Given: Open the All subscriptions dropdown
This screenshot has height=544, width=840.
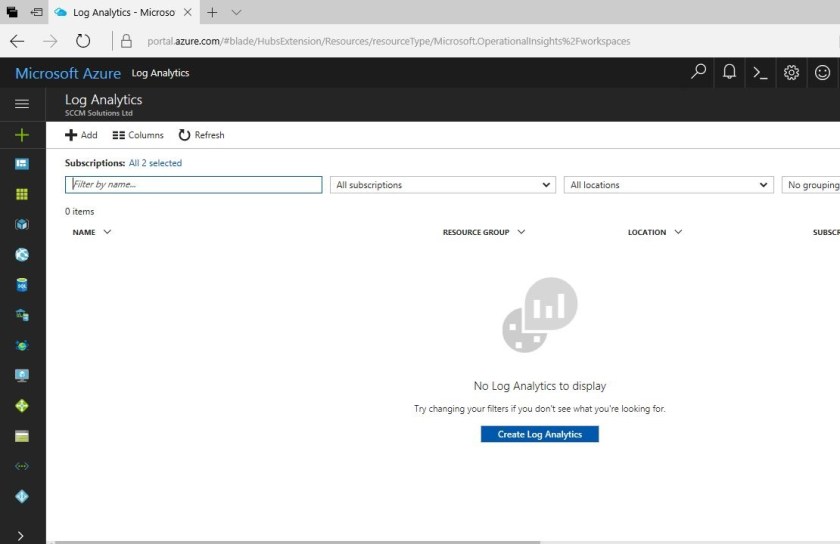Looking at the screenshot, I should [443, 185].
